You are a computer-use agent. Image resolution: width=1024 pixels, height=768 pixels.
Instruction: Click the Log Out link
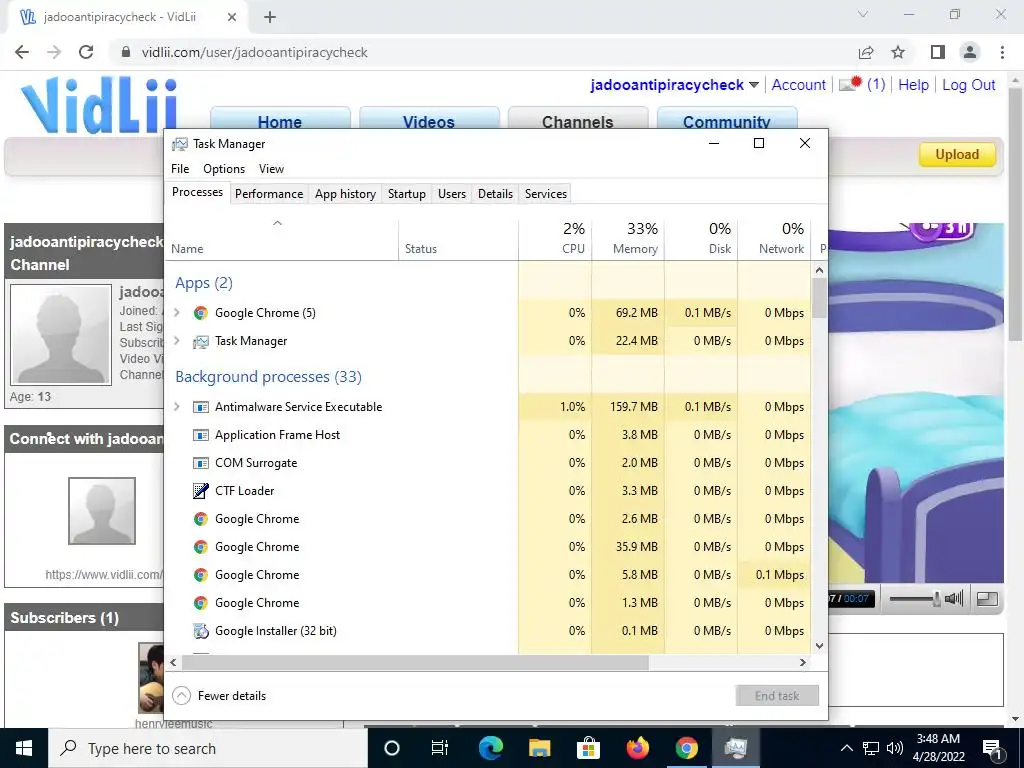pyautogui.click(x=968, y=85)
